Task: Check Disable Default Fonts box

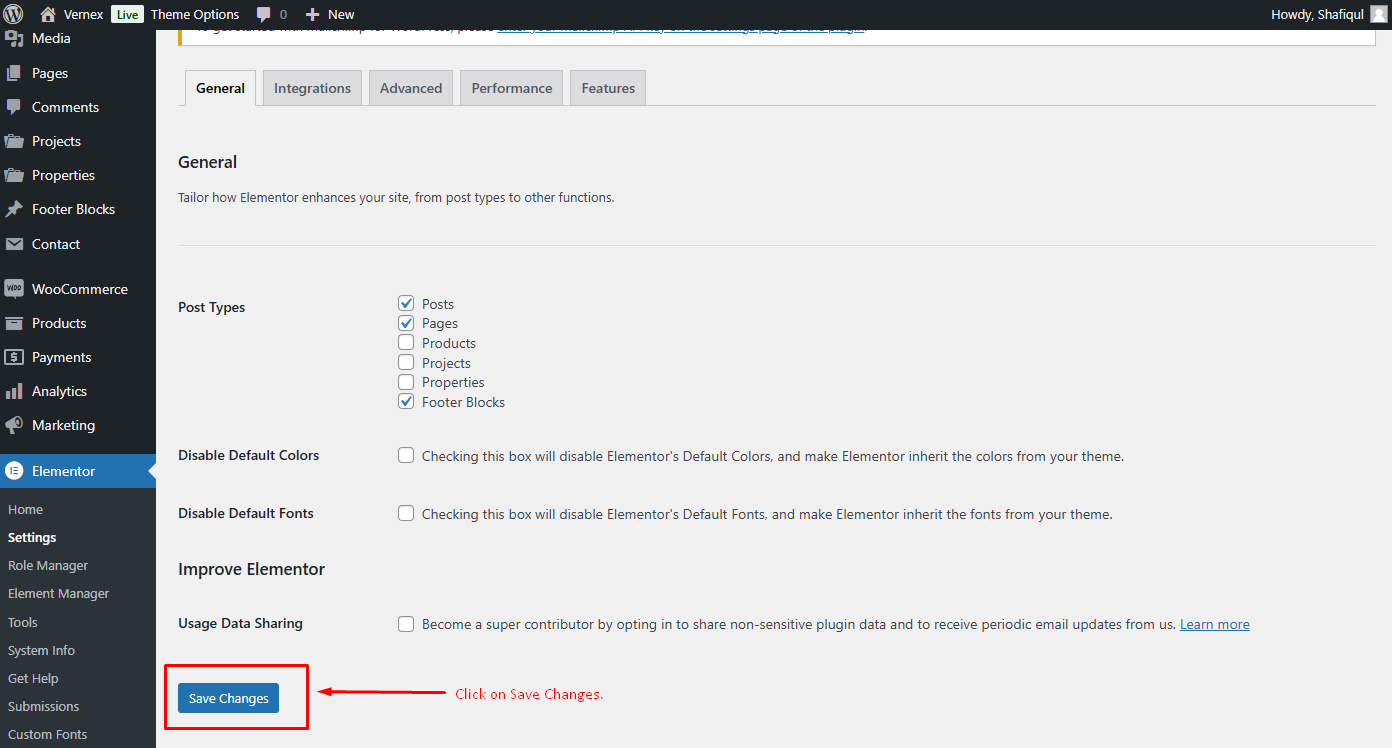Action: [x=406, y=513]
